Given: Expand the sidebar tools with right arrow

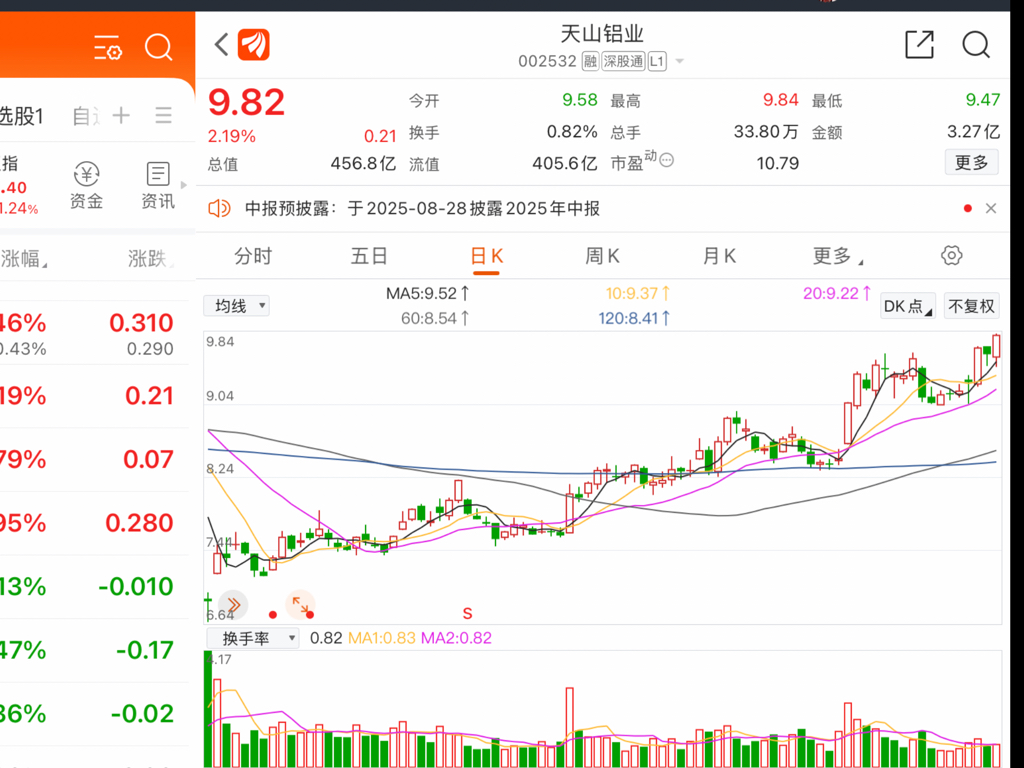Looking at the screenshot, I should (184, 185).
